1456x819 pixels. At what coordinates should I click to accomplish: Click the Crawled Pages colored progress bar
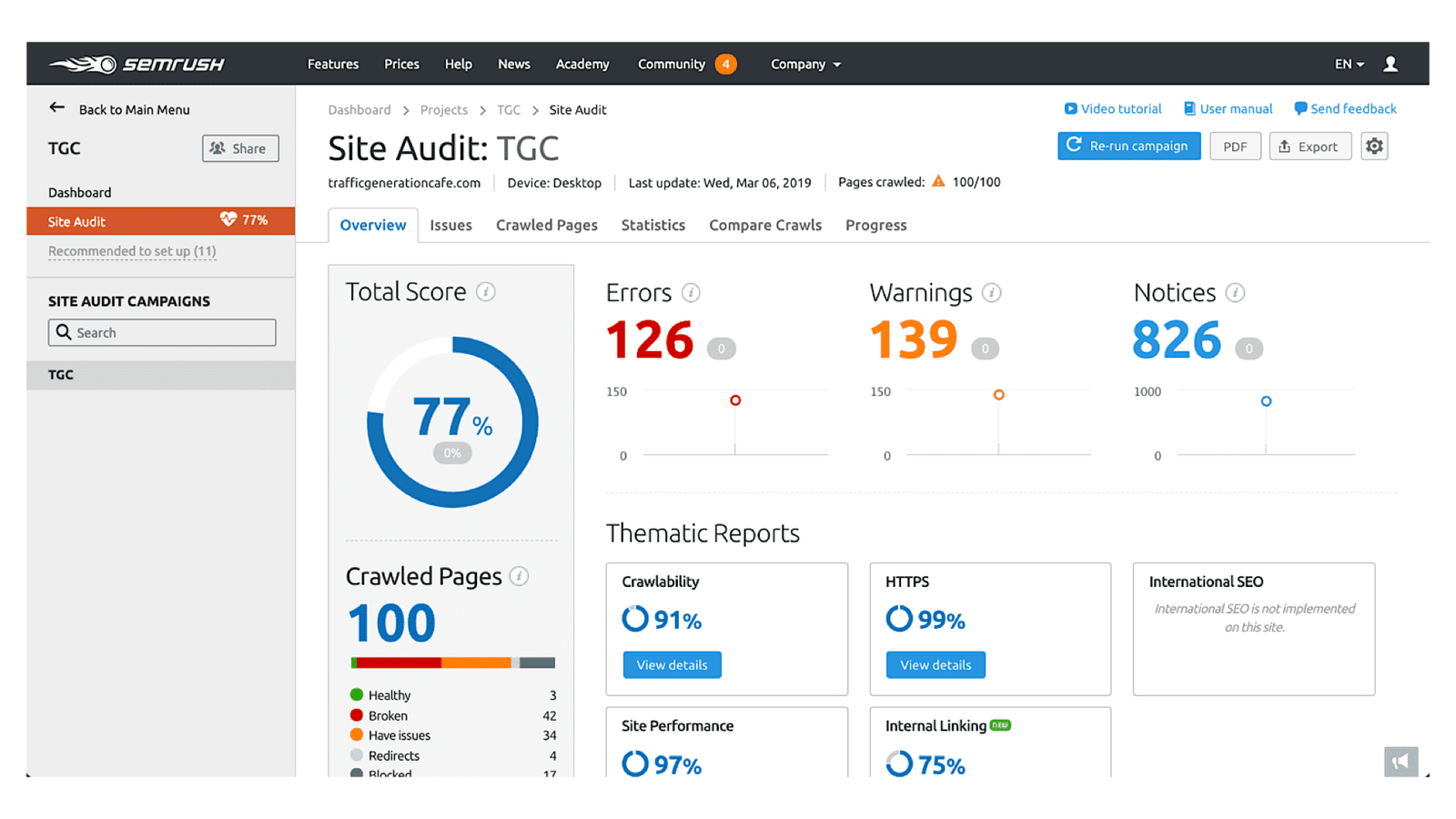click(451, 662)
